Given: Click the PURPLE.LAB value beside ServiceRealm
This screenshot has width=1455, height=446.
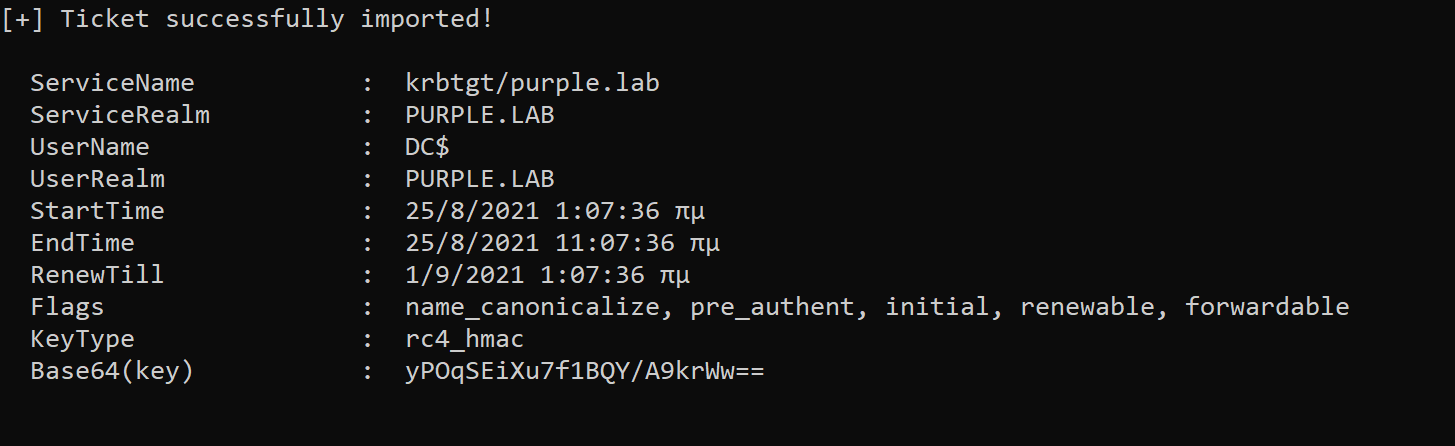Looking at the screenshot, I should (x=479, y=115).
